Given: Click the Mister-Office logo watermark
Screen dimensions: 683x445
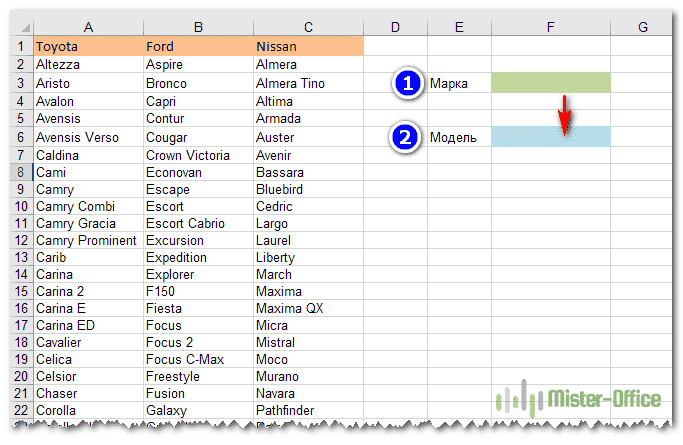Looking at the screenshot, I should click(x=579, y=400).
